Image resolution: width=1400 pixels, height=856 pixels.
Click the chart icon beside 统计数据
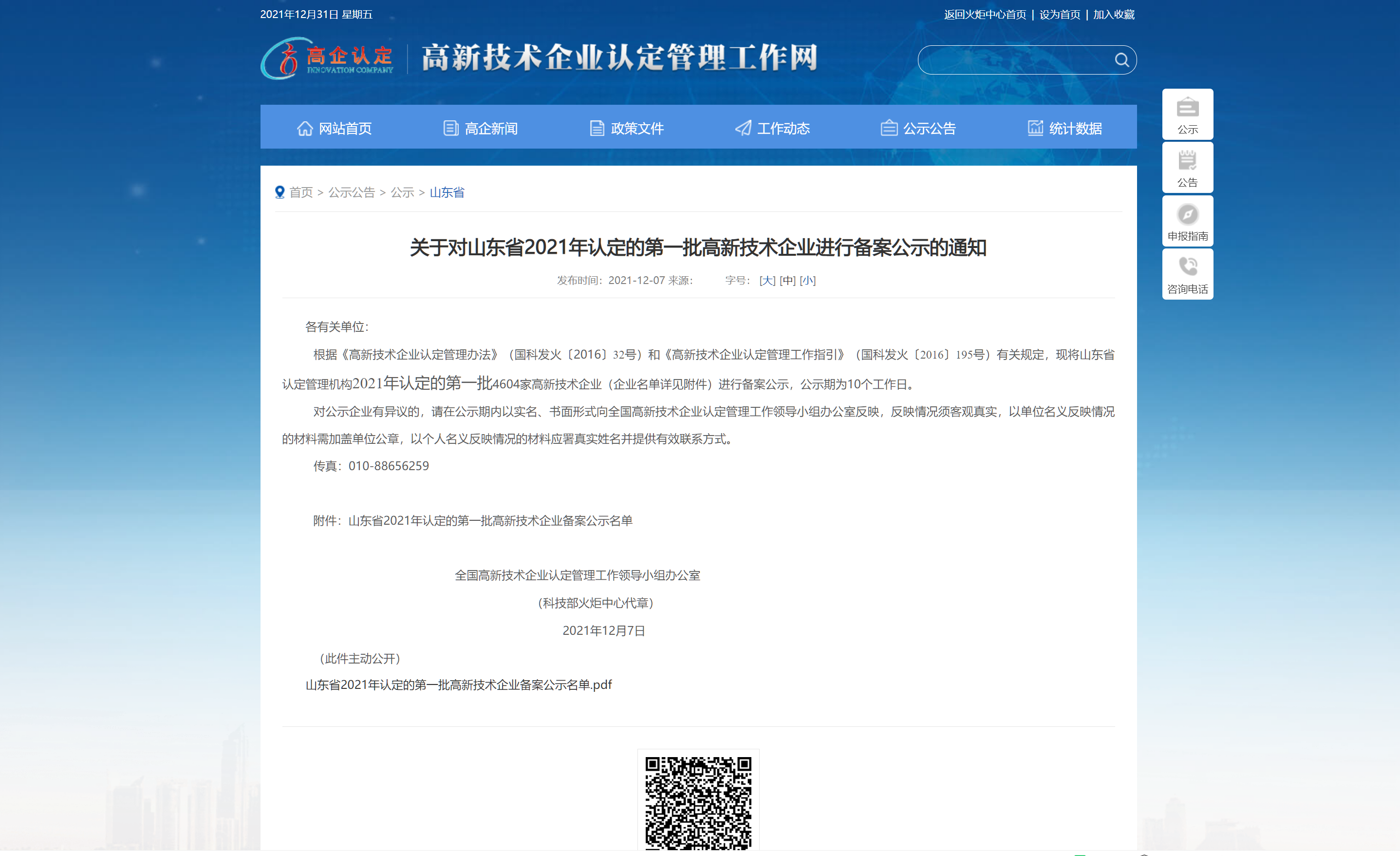click(x=1035, y=129)
